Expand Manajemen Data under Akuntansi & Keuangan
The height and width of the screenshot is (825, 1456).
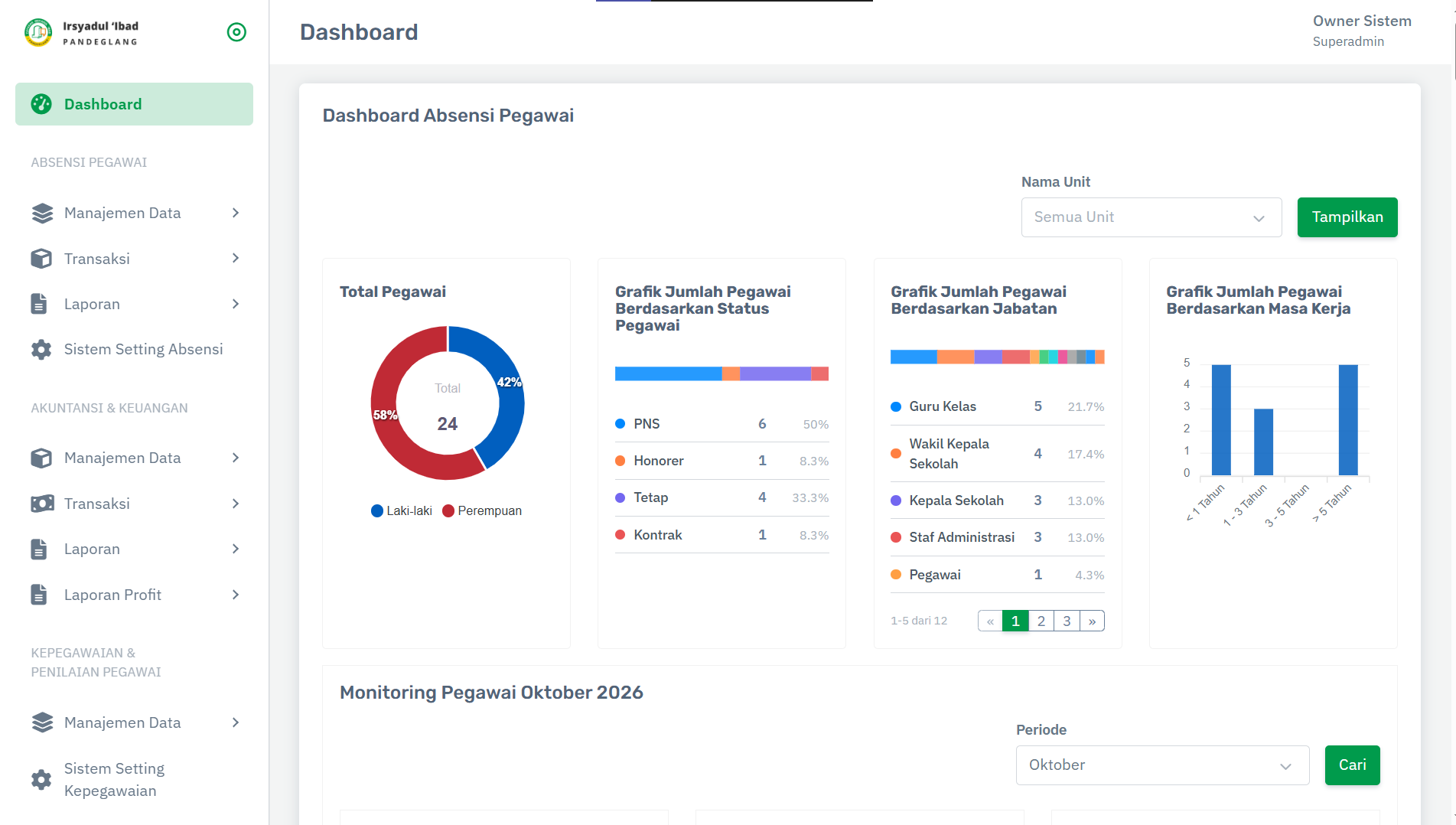coord(236,458)
